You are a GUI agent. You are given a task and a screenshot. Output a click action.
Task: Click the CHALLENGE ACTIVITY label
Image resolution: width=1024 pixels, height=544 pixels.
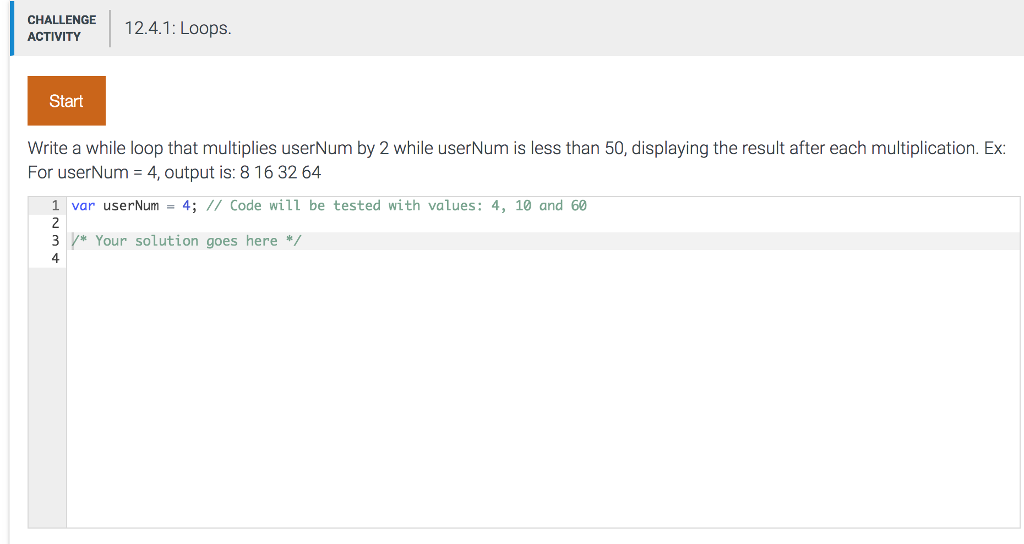click(x=62, y=28)
